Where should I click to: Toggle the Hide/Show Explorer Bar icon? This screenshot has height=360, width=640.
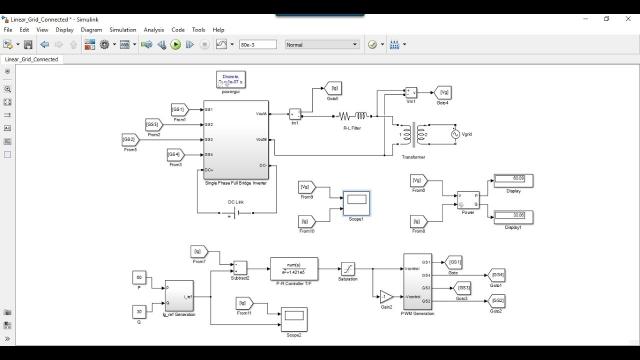(7, 72)
